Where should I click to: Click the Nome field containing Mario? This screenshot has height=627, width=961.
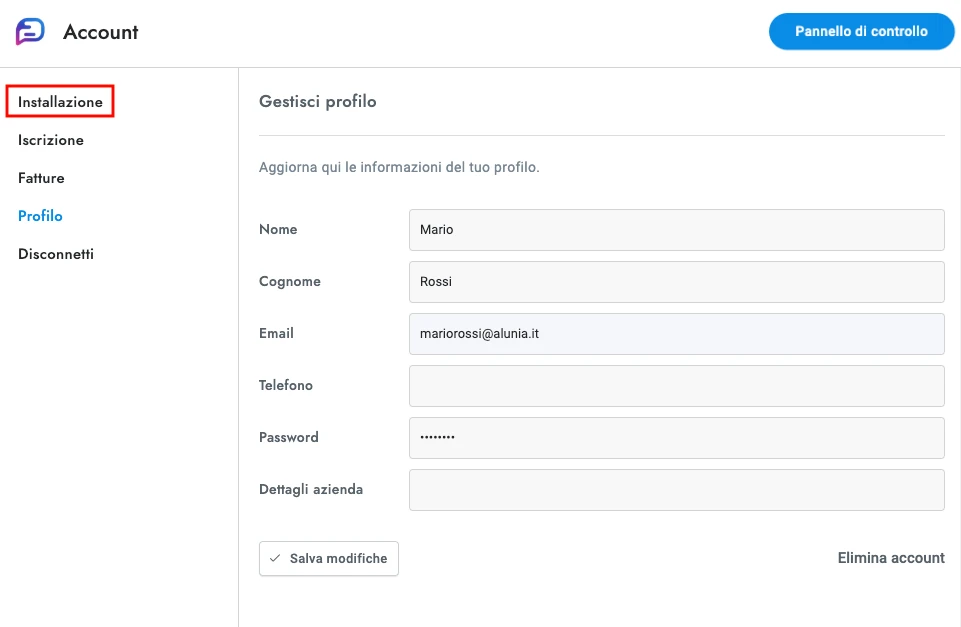pos(676,230)
